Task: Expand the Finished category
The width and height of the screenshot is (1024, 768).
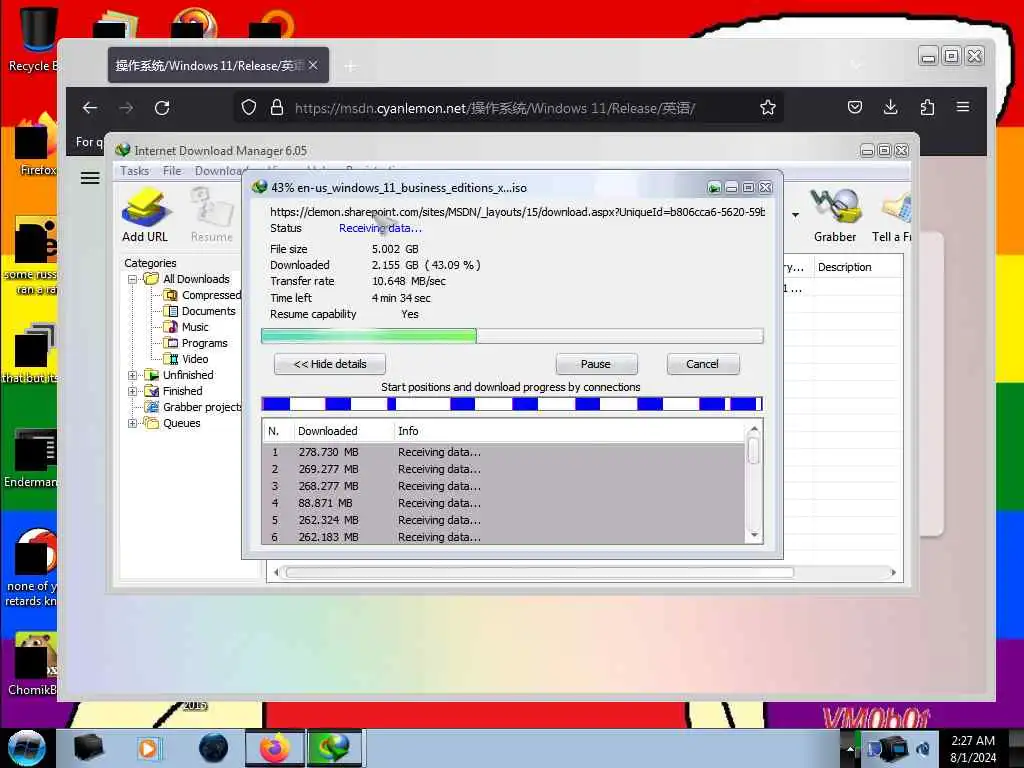Action: [133, 392]
